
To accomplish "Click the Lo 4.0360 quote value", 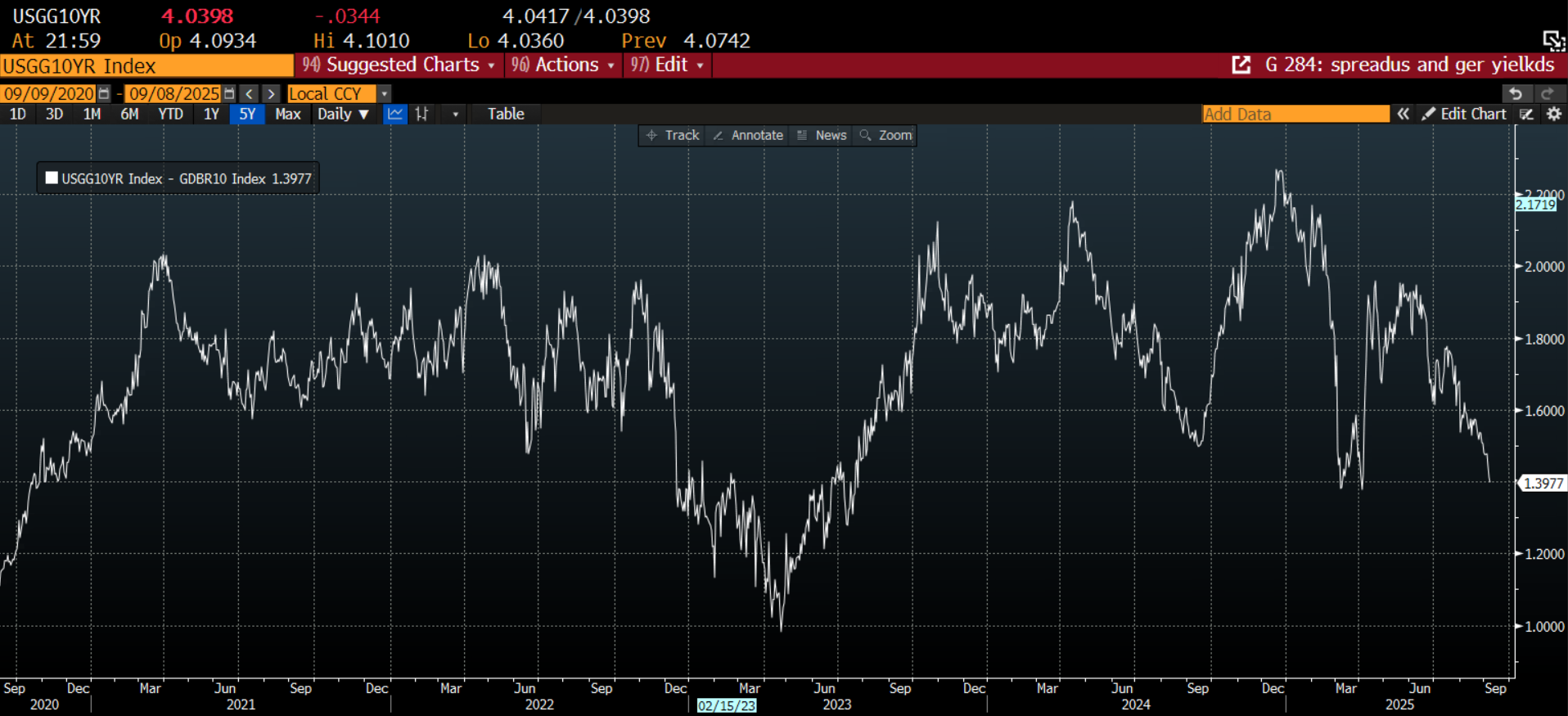I will 516,41.
